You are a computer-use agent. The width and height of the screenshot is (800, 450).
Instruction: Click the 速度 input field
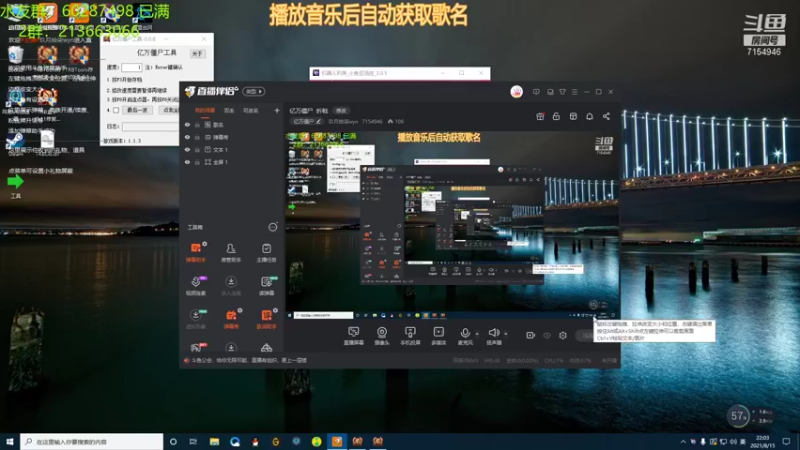click(131, 67)
